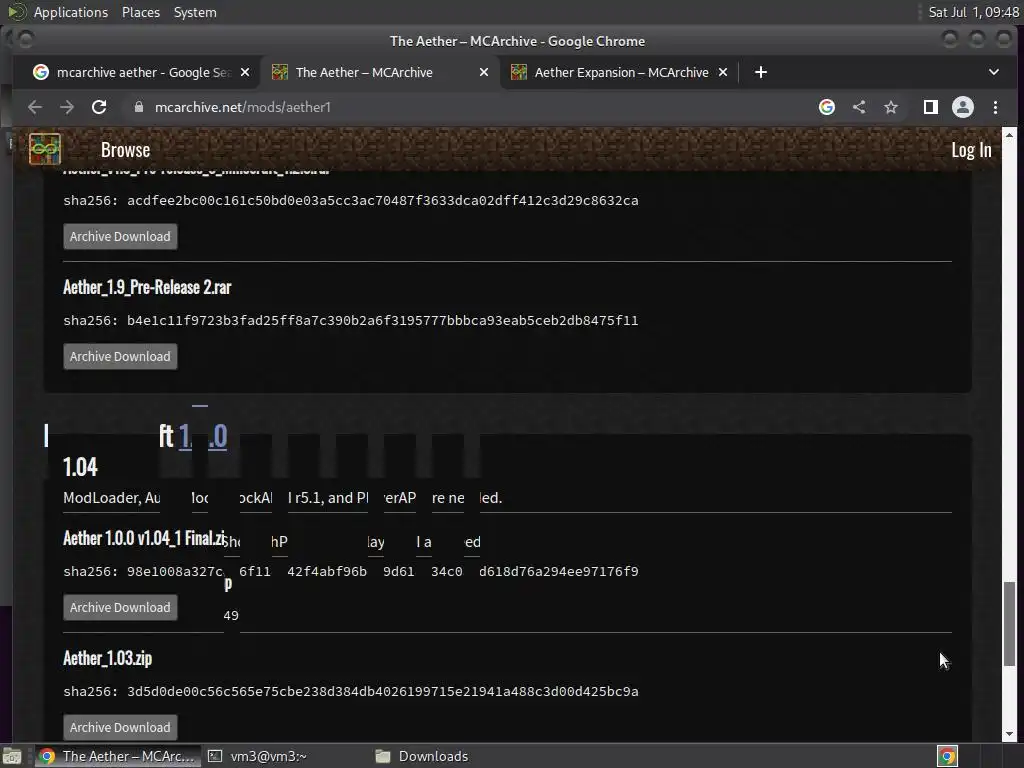Close the mcarchive aether Google Search tab
1024x768 pixels.
tap(245, 72)
